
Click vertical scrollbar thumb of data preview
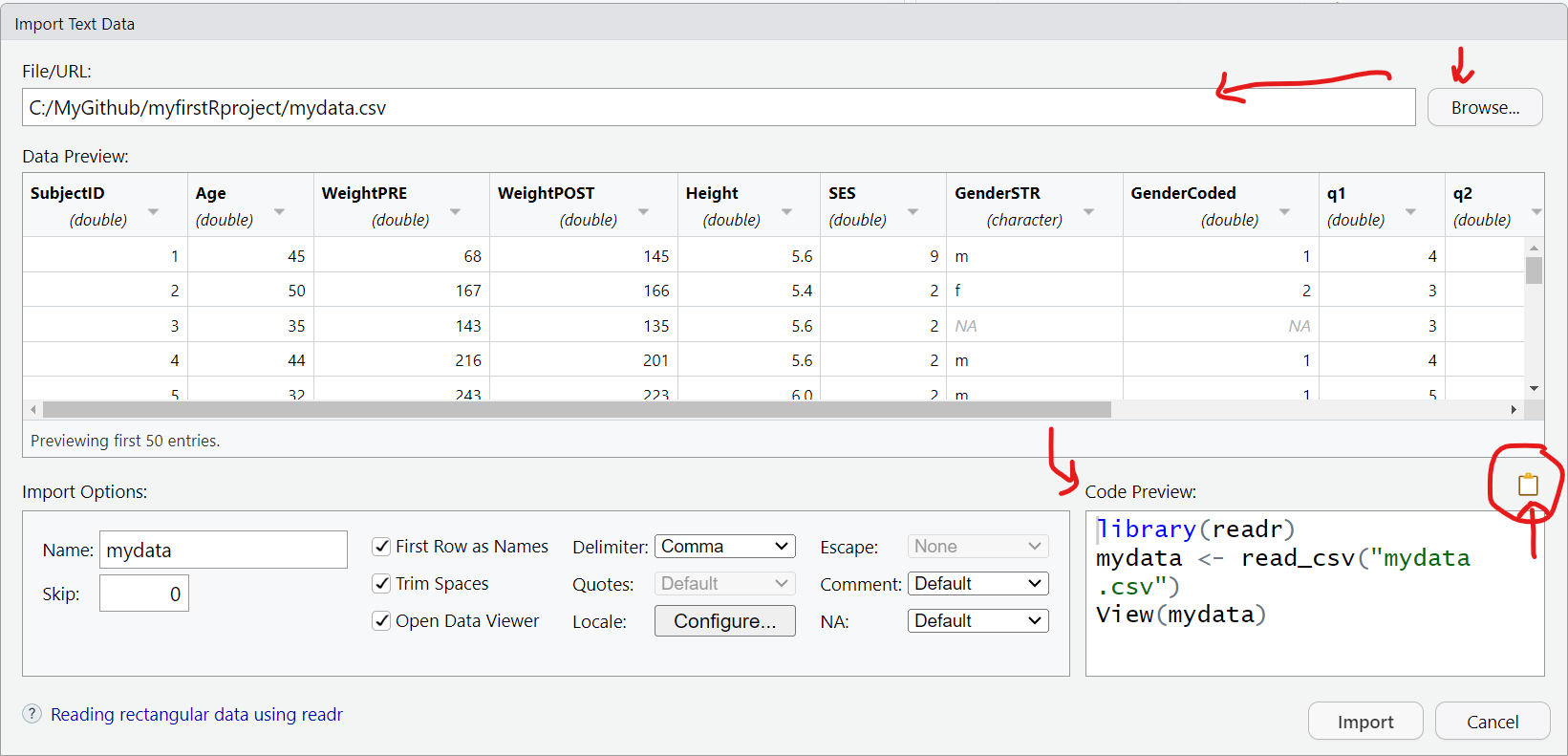tap(1534, 270)
